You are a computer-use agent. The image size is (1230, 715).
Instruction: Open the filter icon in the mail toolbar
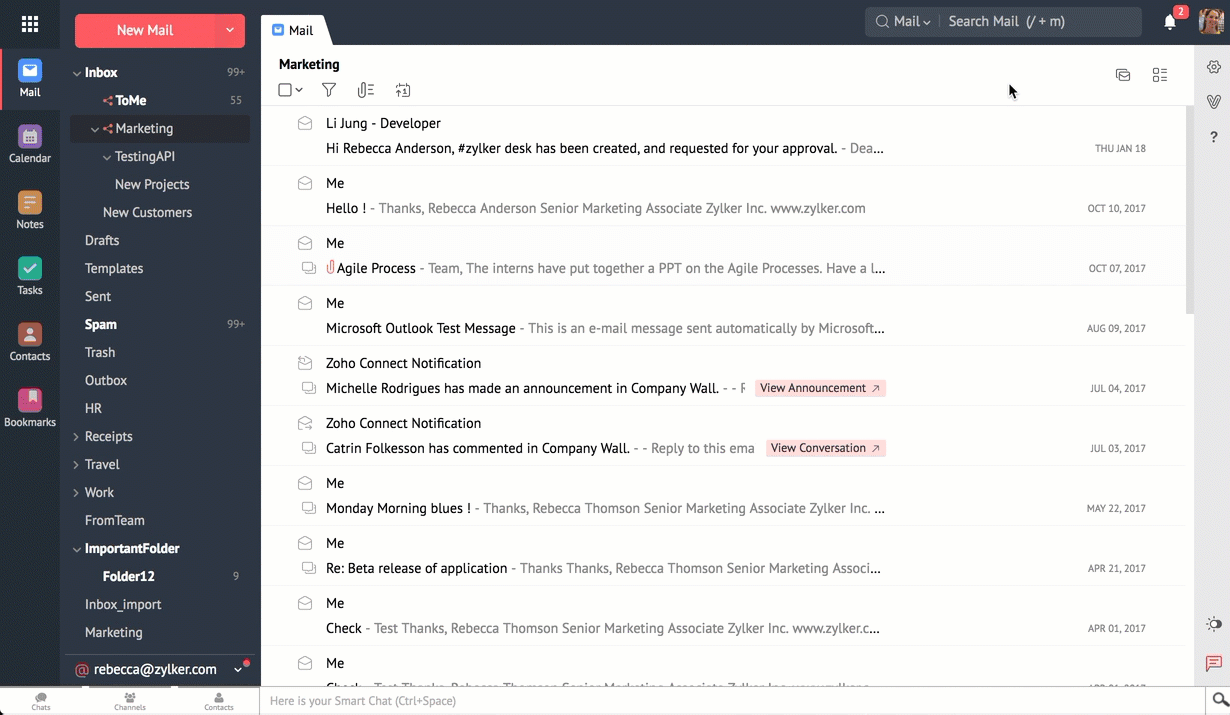(x=328, y=90)
